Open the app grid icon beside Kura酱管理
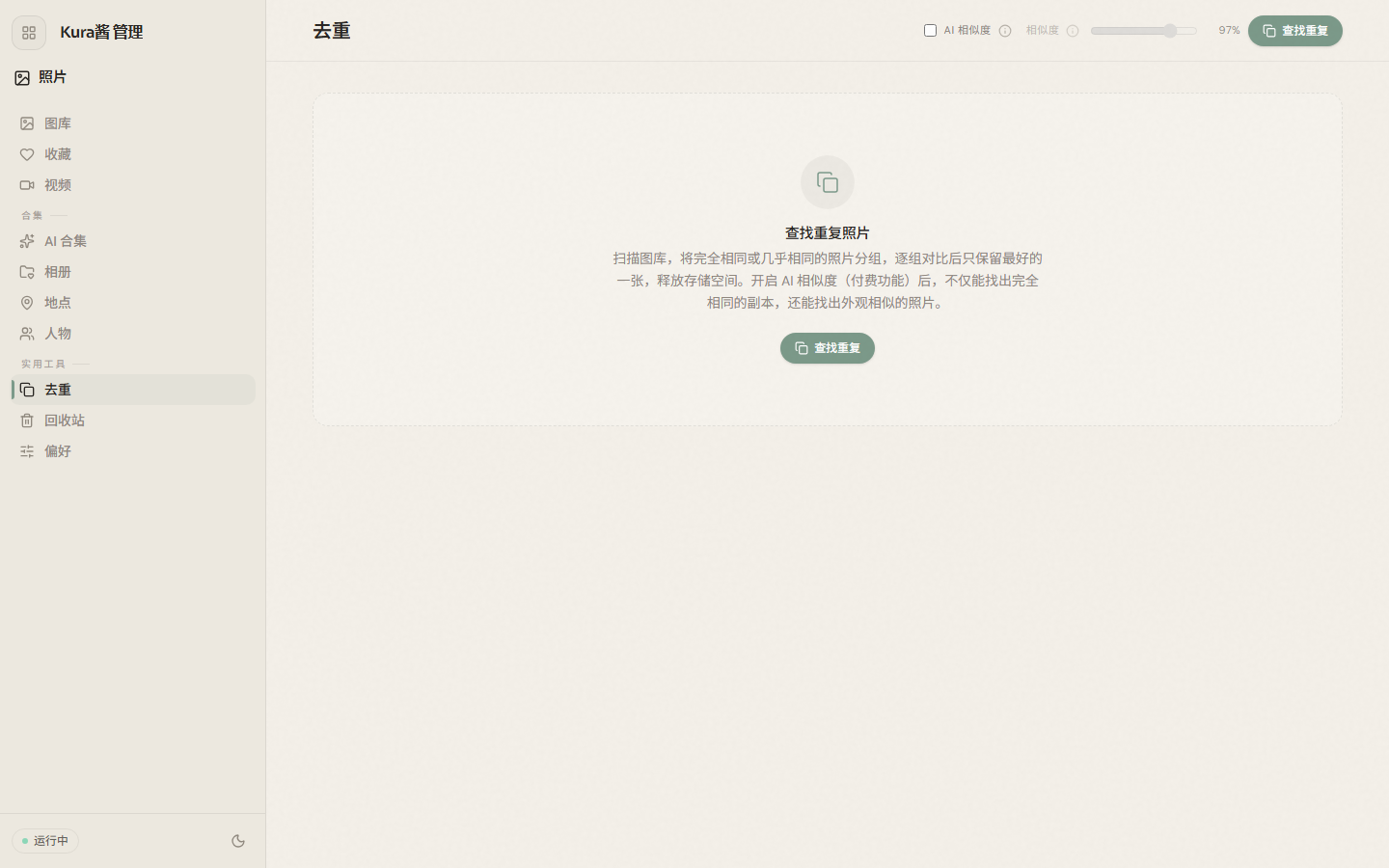1389x868 pixels. [29, 33]
